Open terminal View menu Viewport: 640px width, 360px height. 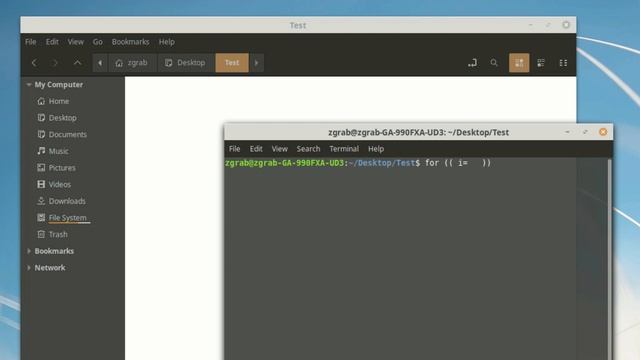click(x=280, y=149)
